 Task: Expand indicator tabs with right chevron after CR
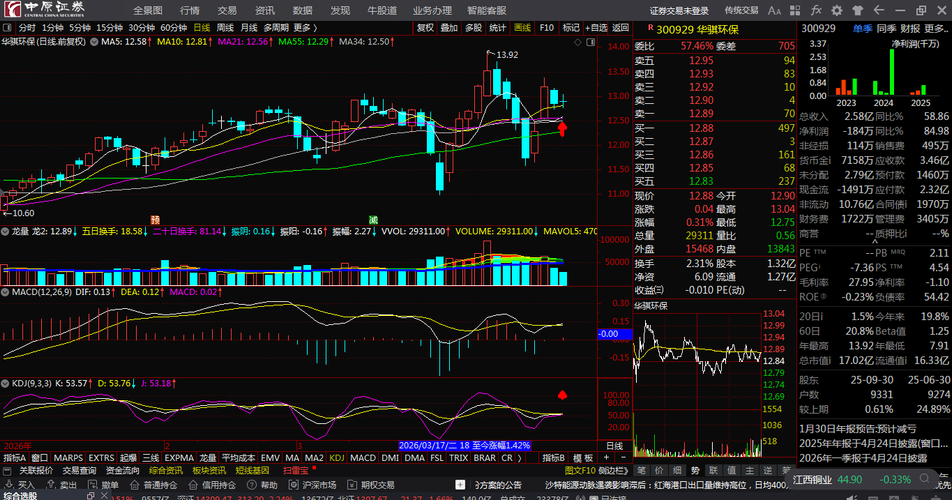[520, 458]
